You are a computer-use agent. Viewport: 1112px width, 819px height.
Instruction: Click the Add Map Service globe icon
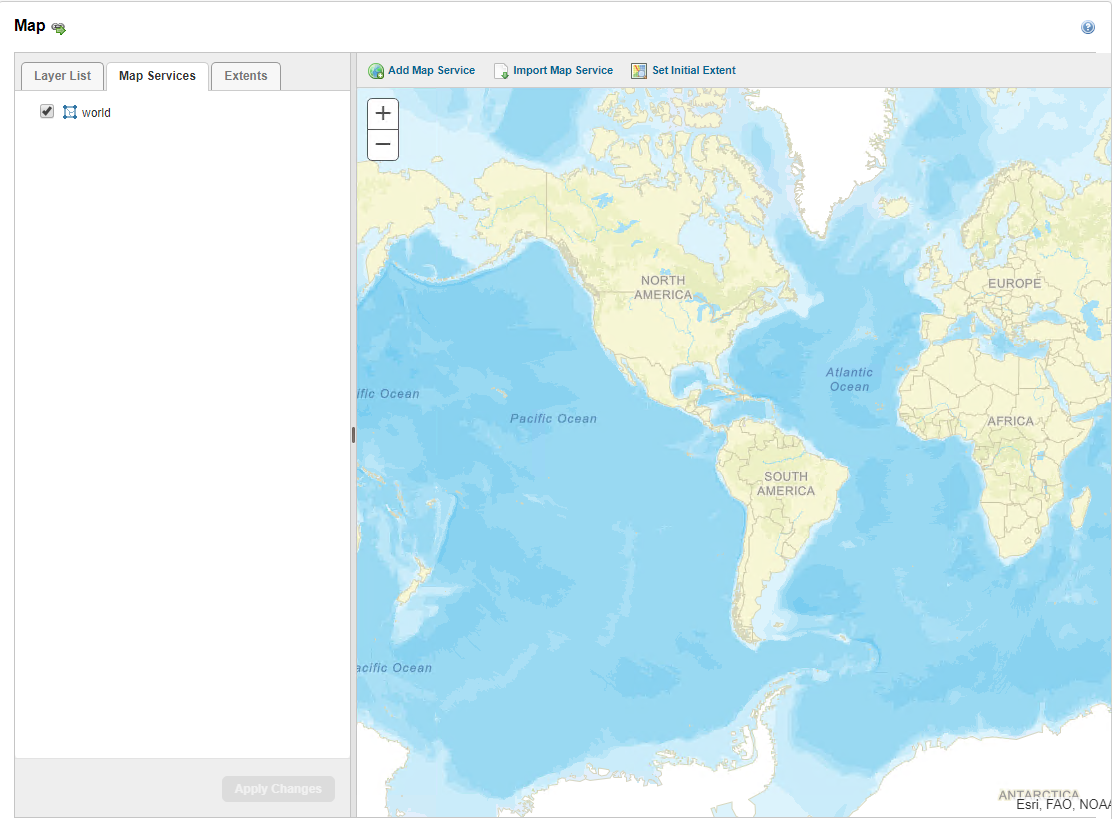coord(376,71)
